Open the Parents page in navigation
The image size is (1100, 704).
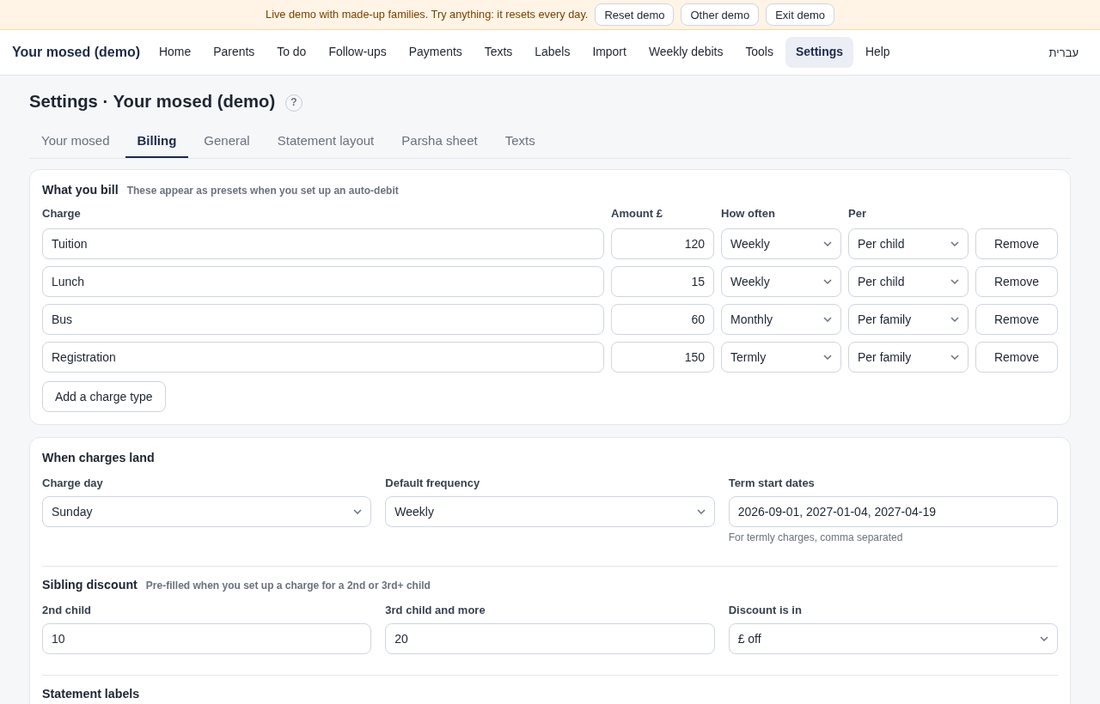click(x=234, y=52)
